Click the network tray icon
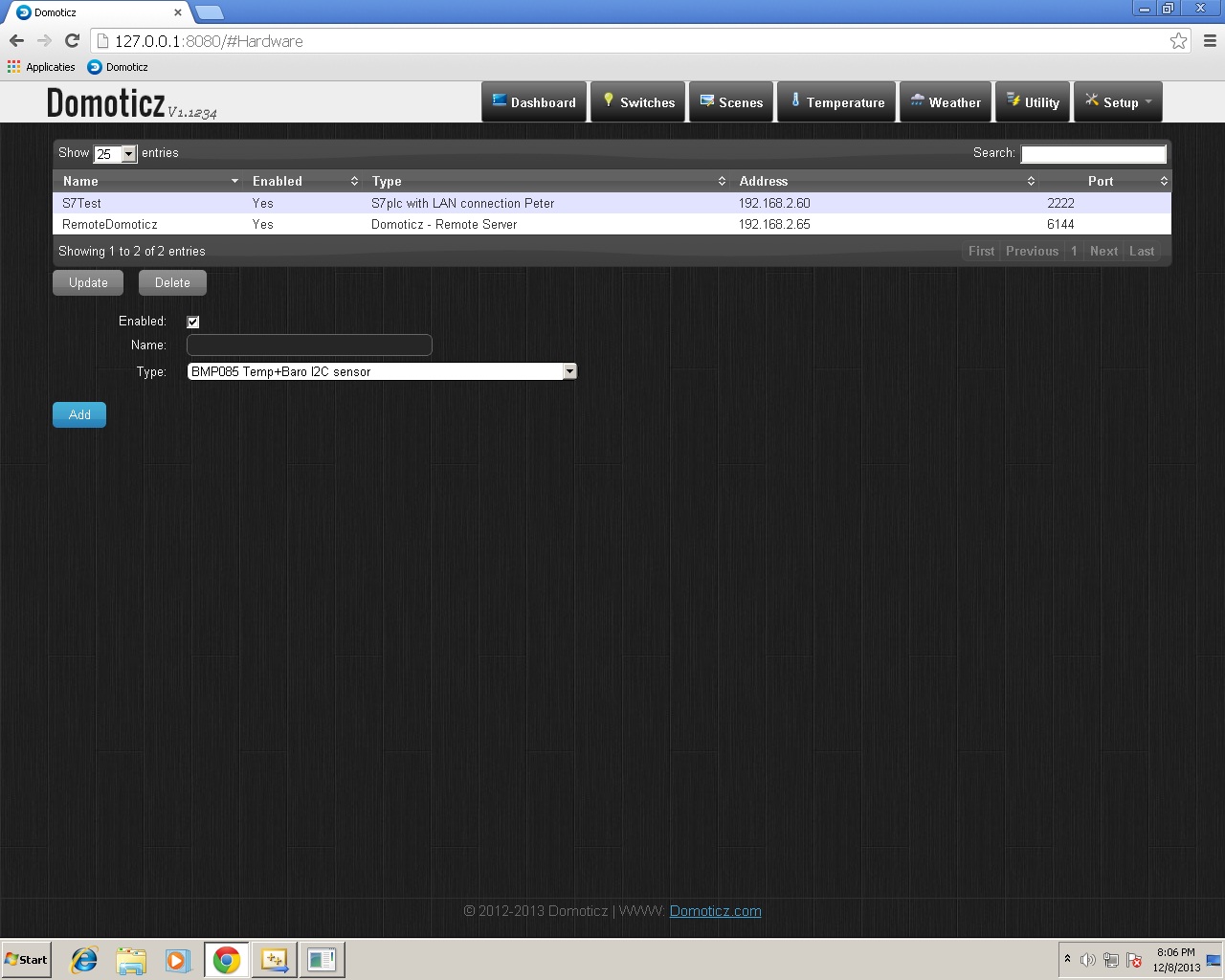 click(x=1110, y=960)
